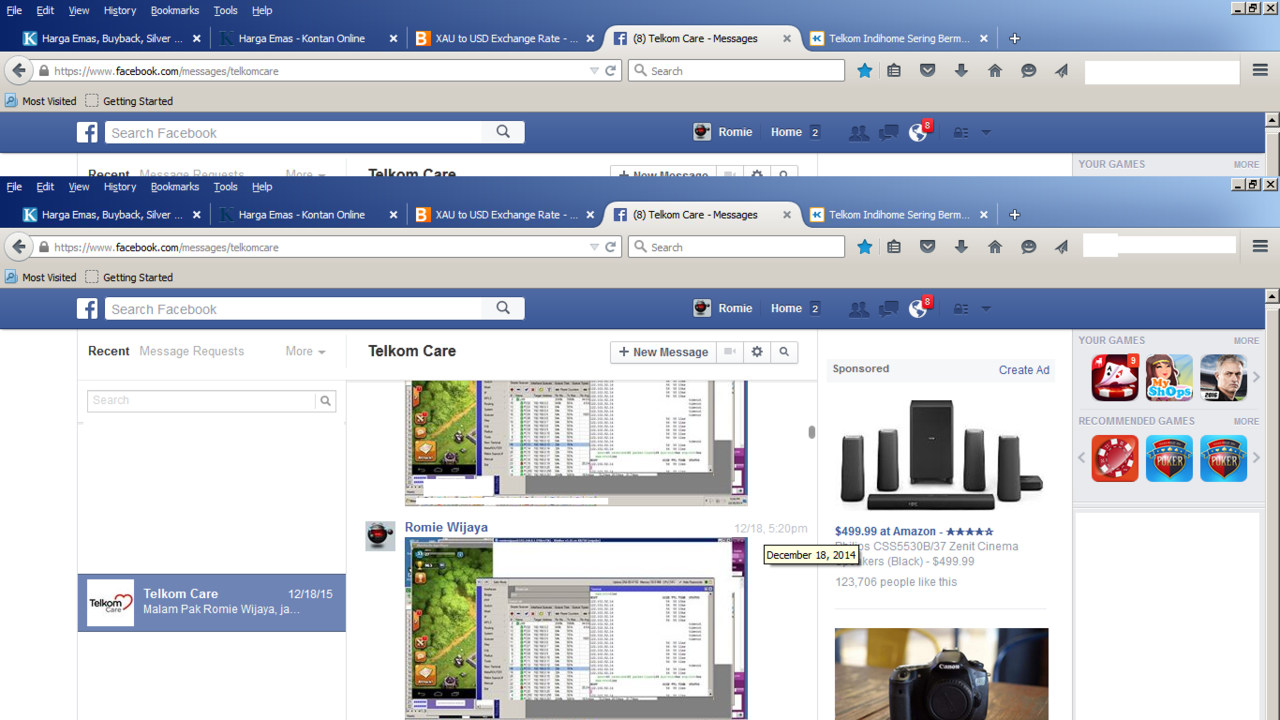Open the File menu in background window
This screenshot has width=1280, height=720.
14,11
